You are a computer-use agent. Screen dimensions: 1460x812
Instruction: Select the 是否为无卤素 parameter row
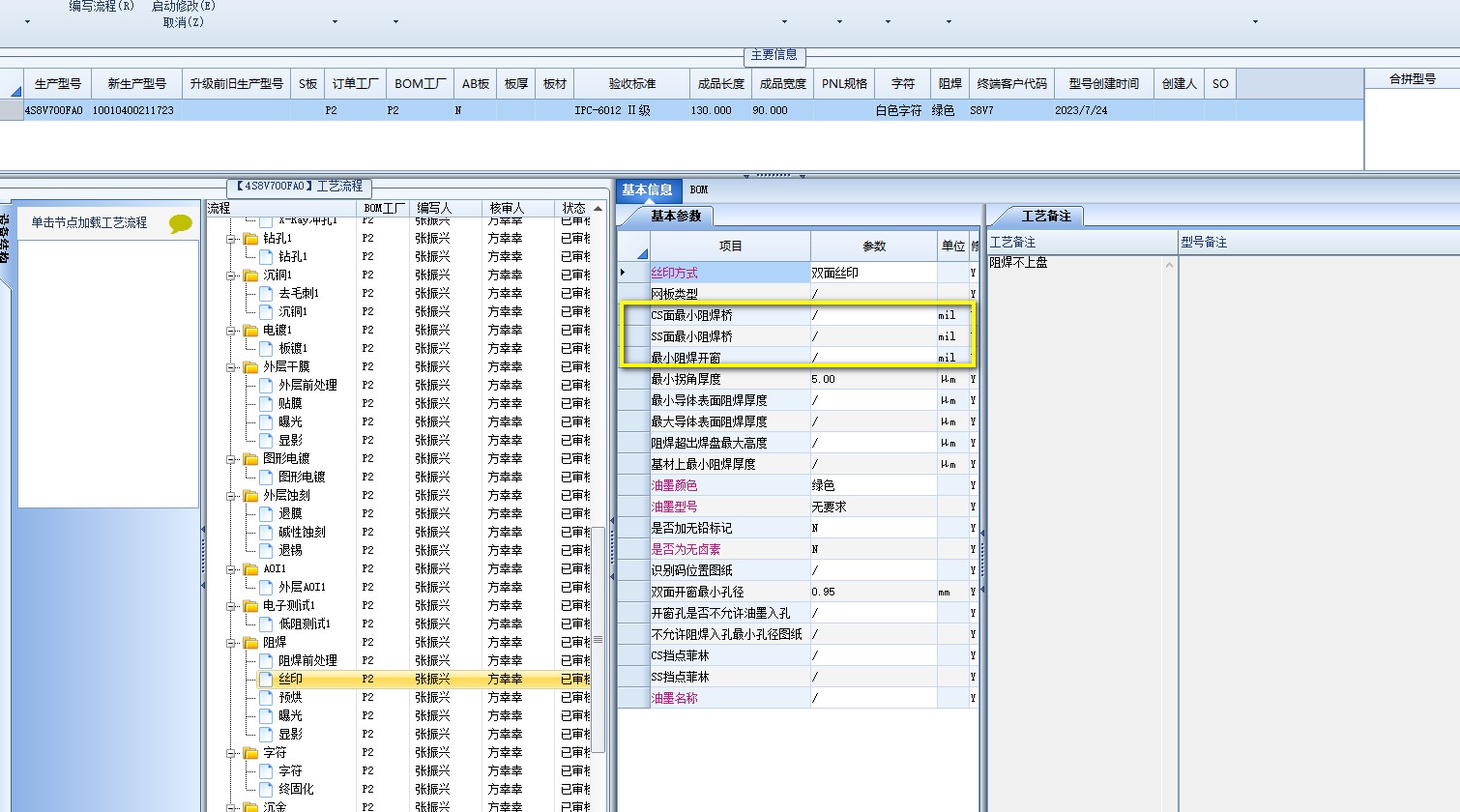pos(799,549)
